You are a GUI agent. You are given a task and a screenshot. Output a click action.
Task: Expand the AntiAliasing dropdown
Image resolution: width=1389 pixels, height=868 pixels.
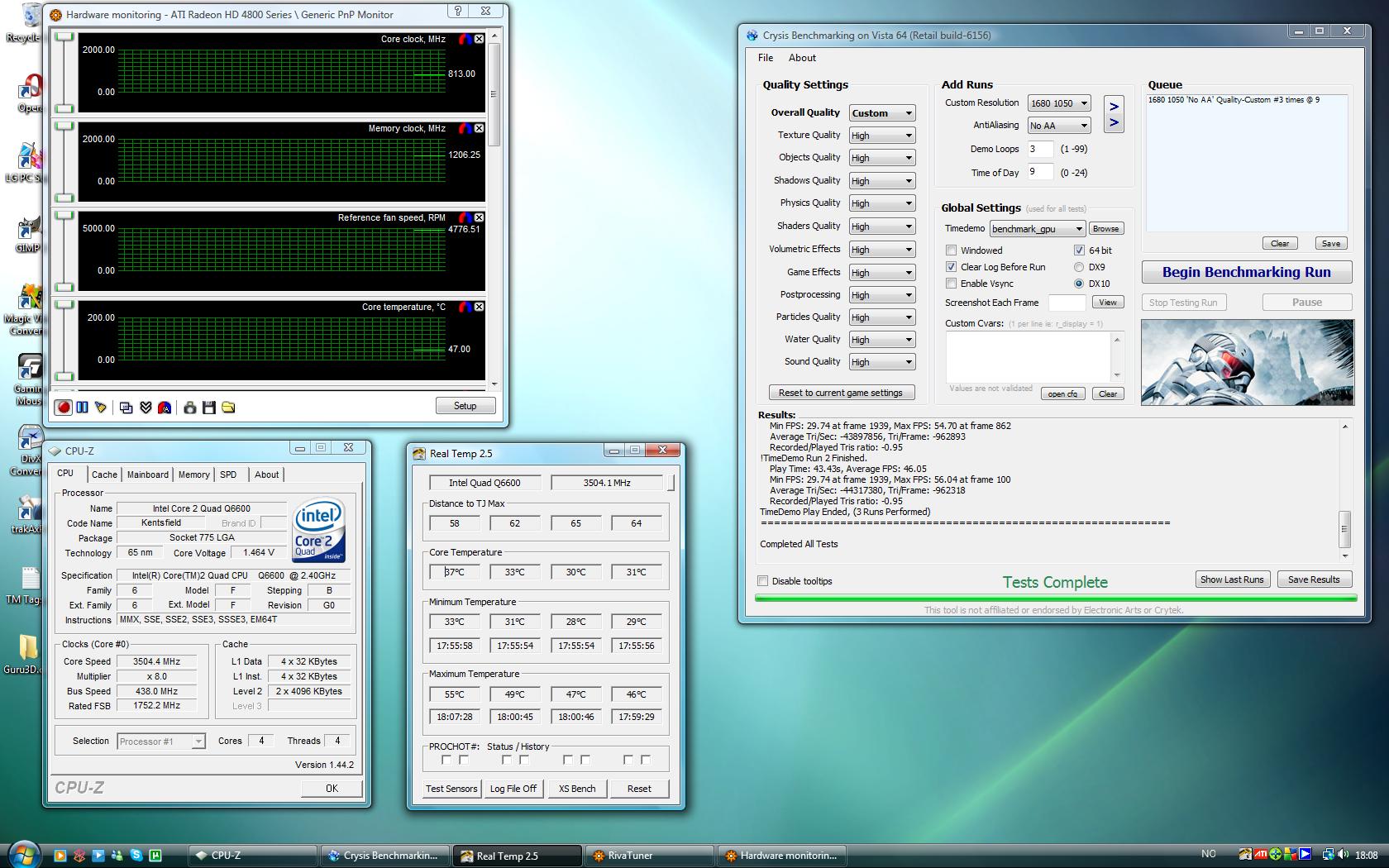(1059, 126)
